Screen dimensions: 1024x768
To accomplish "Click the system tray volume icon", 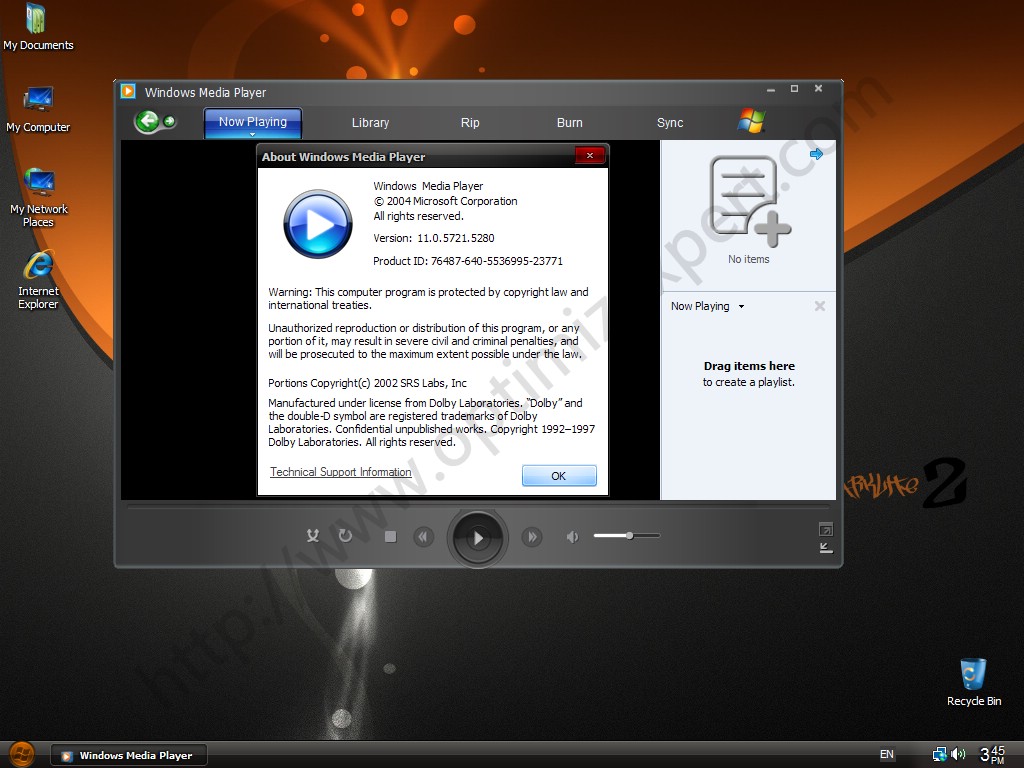I will click(958, 754).
